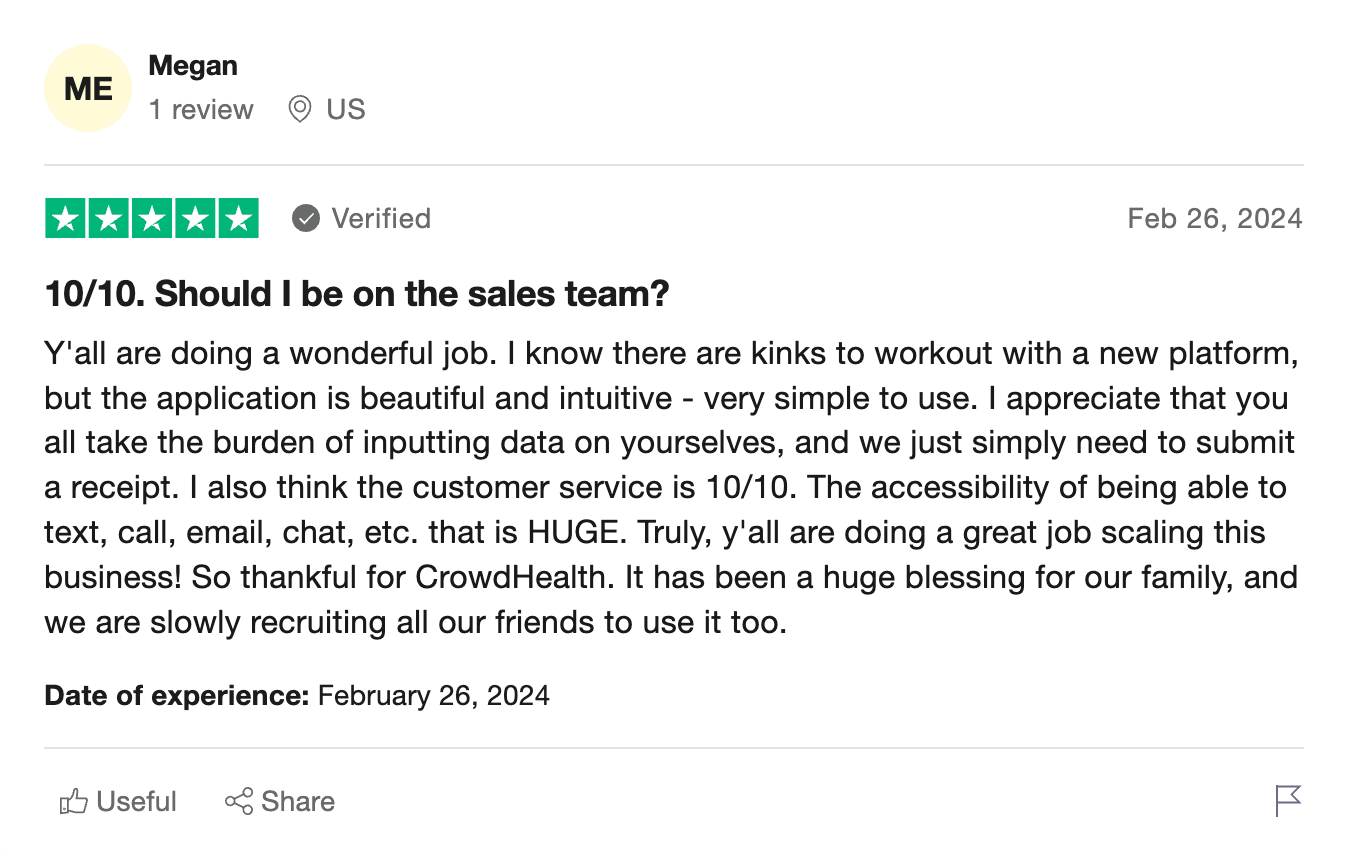Click the "Date of experience:" label
Viewport: 1346px width, 854px height.
(x=177, y=695)
